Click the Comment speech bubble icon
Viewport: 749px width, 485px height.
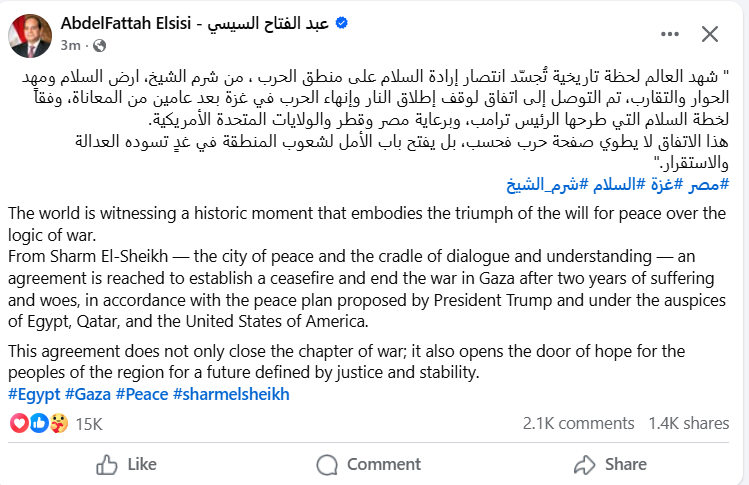click(x=327, y=464)
